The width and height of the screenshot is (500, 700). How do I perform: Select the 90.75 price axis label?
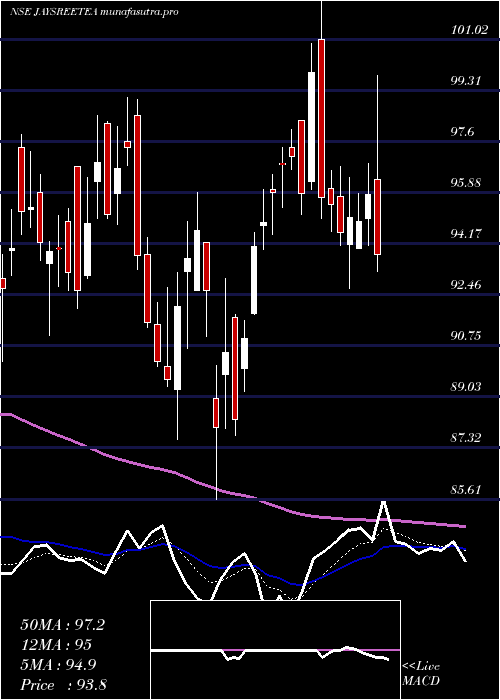(467, 336)
